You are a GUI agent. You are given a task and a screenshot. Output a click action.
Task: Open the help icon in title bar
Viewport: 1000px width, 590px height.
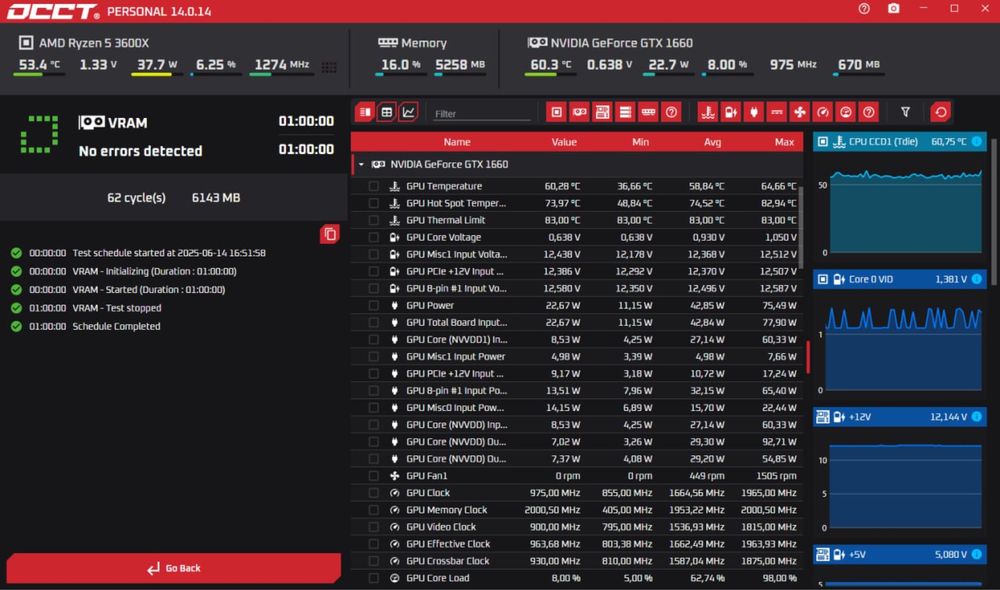[864, 8]
